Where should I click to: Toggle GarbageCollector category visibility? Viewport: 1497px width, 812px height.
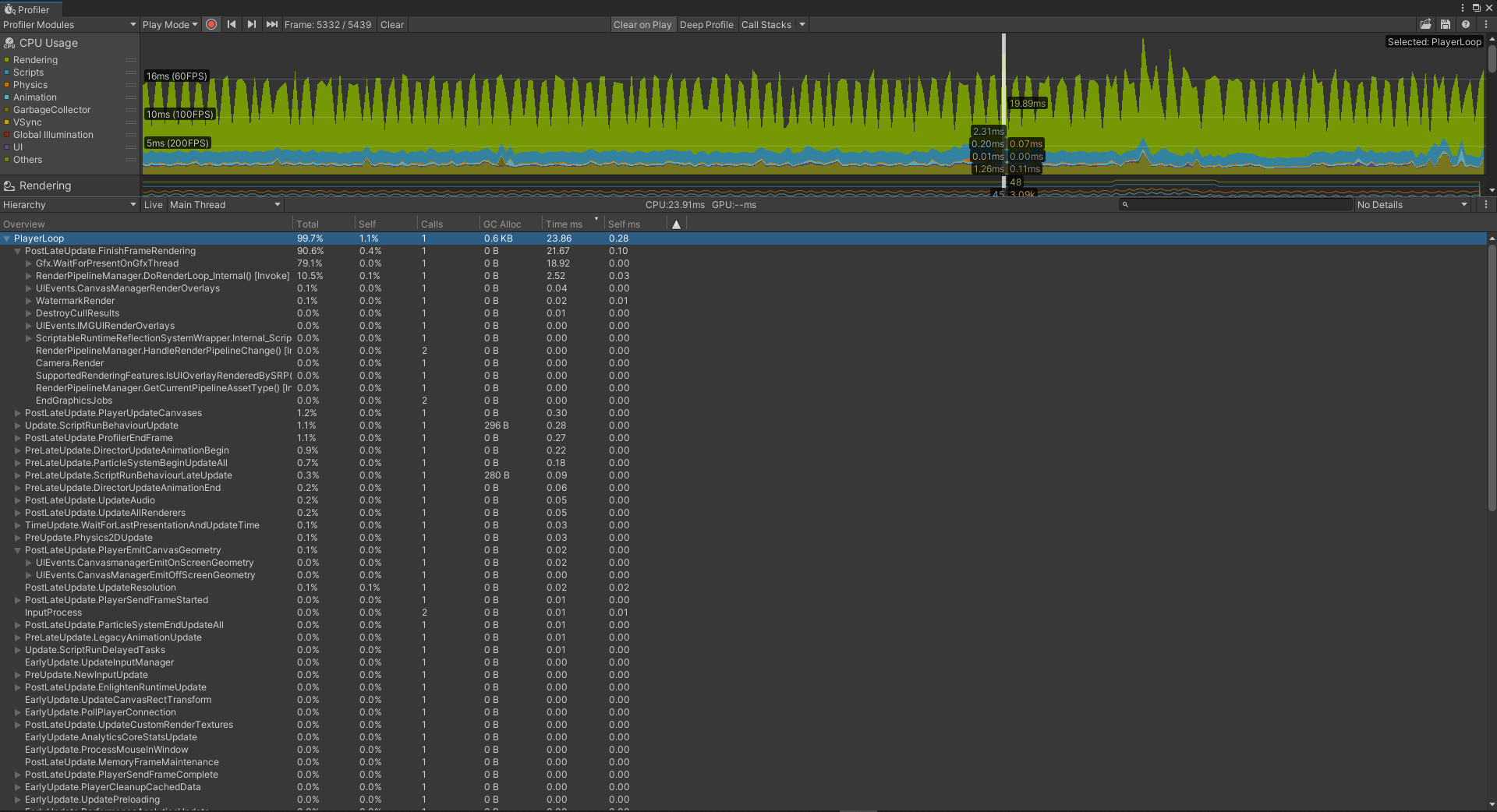coord(7,110)
